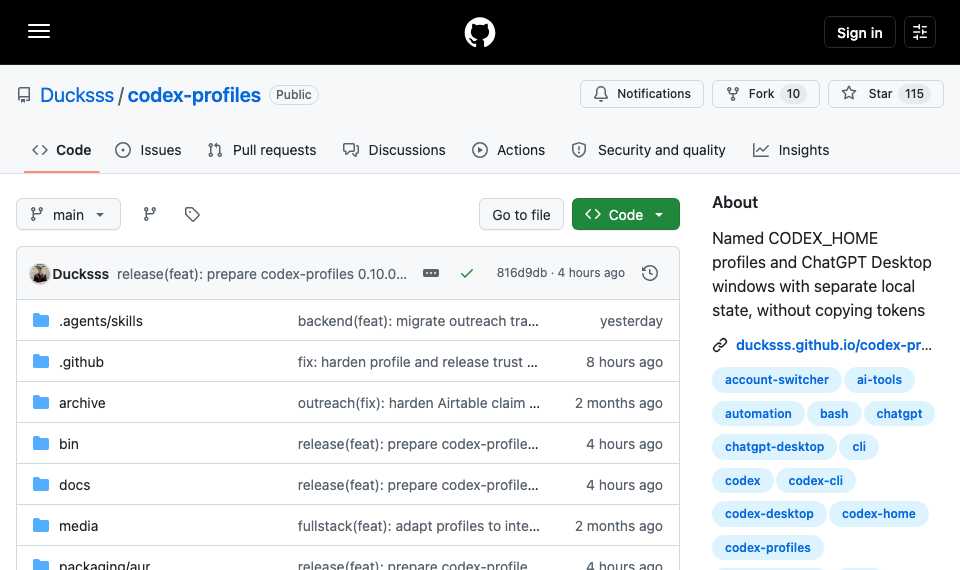The width and height of the screenshot is (960, 570).
Task: View tags via the tag icon
Action: 192,214
